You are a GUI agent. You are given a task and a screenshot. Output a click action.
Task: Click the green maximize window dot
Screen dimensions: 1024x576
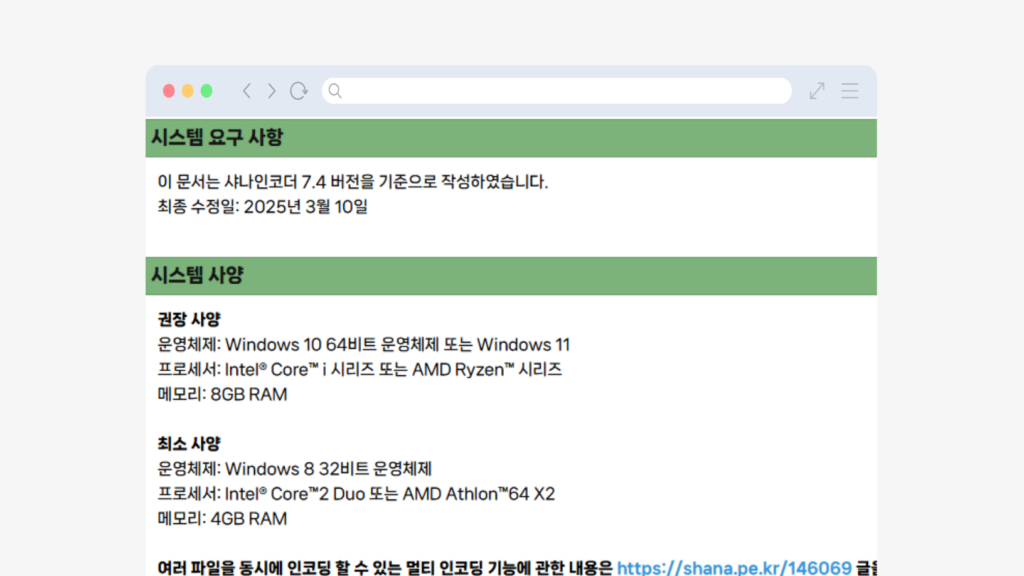pos(206,91)
